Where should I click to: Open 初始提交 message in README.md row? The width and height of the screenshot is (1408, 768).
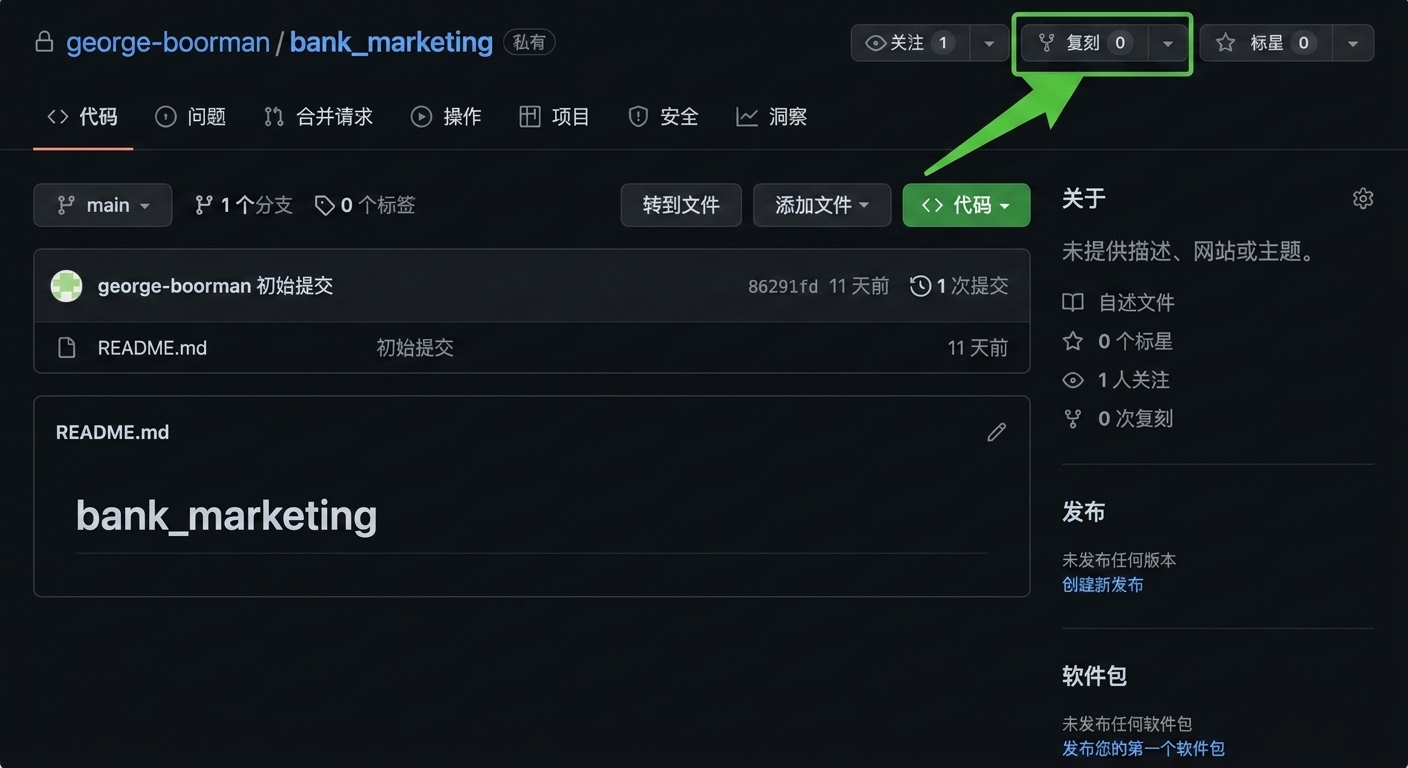pos(415,348)
